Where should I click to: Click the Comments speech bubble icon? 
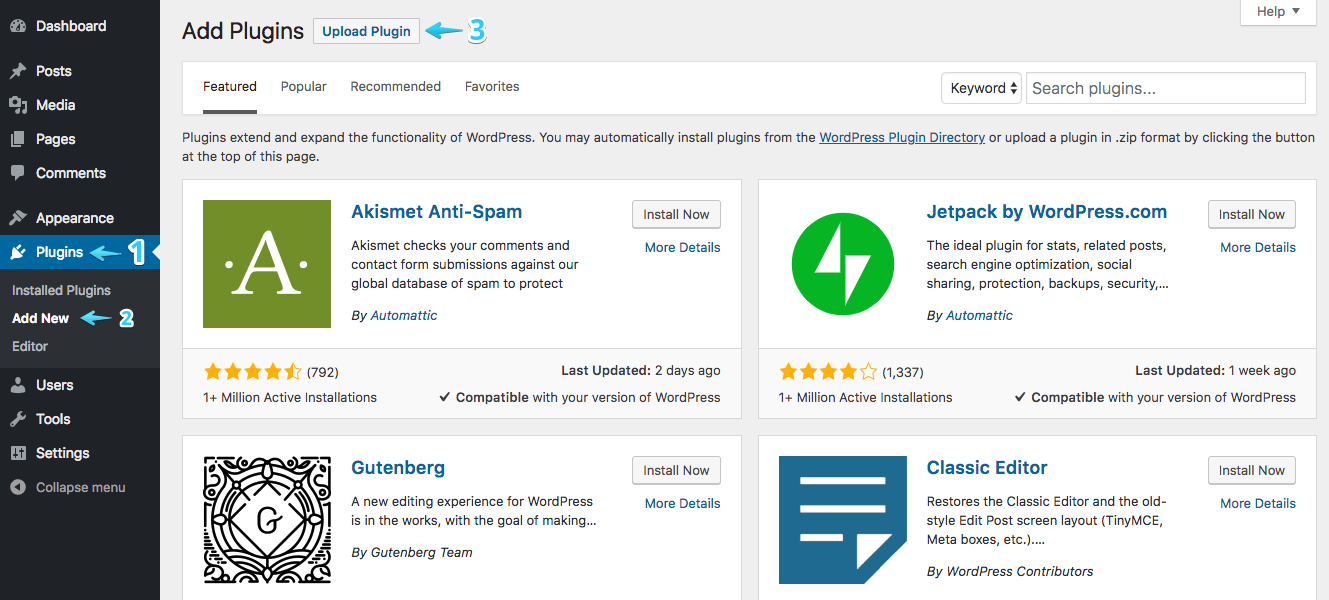[x=18, y=173]
